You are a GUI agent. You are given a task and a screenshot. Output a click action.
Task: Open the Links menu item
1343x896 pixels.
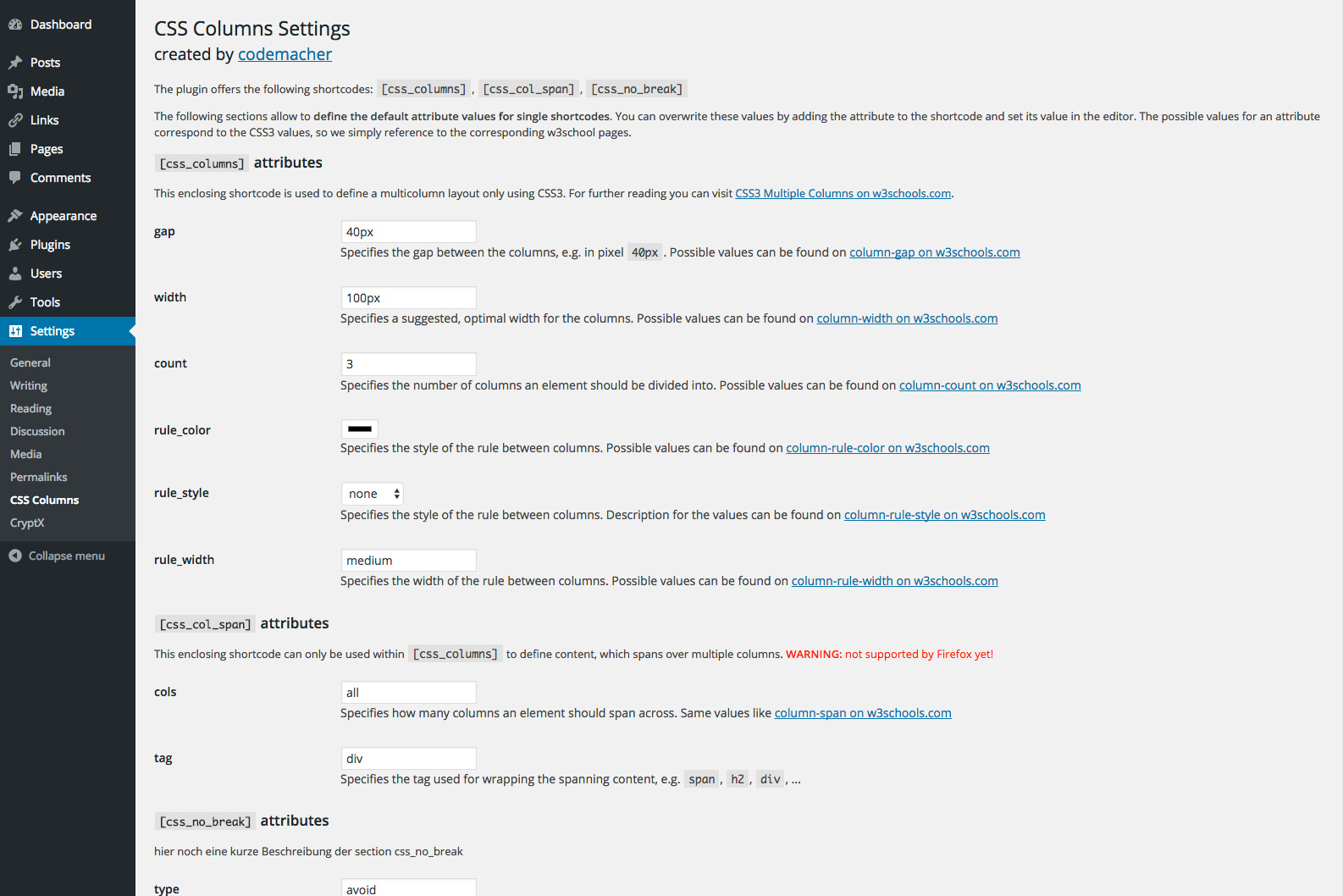(x=68, y=120)
